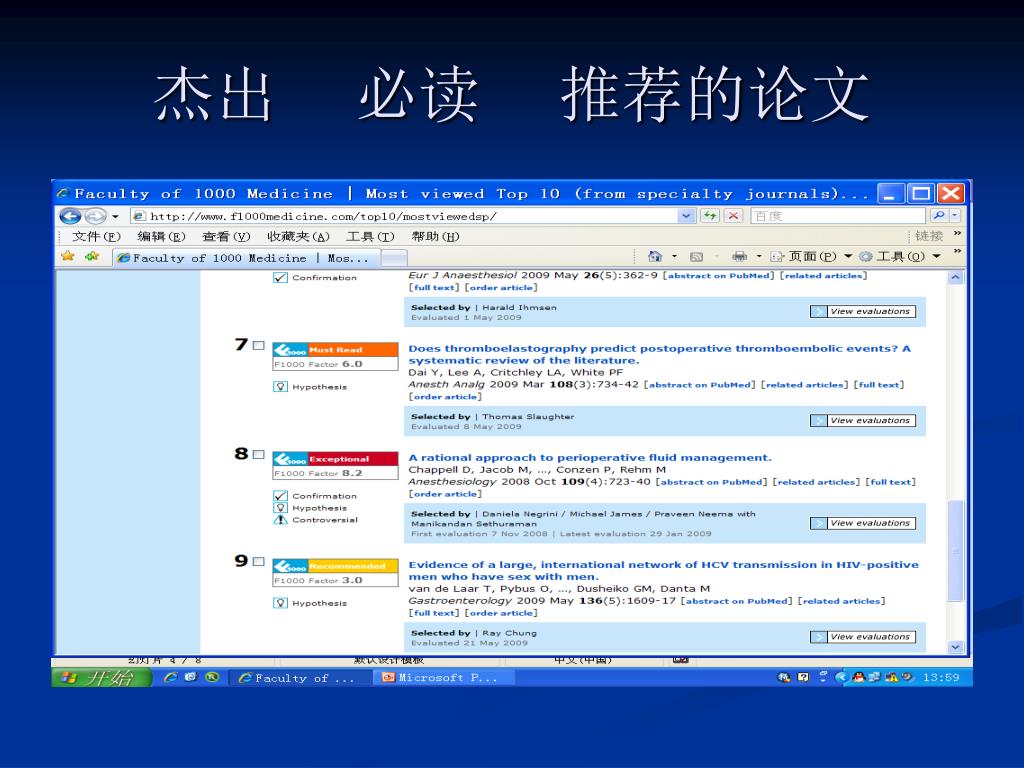
Task: Click the magnifier search button
Action: pos(939,215)
